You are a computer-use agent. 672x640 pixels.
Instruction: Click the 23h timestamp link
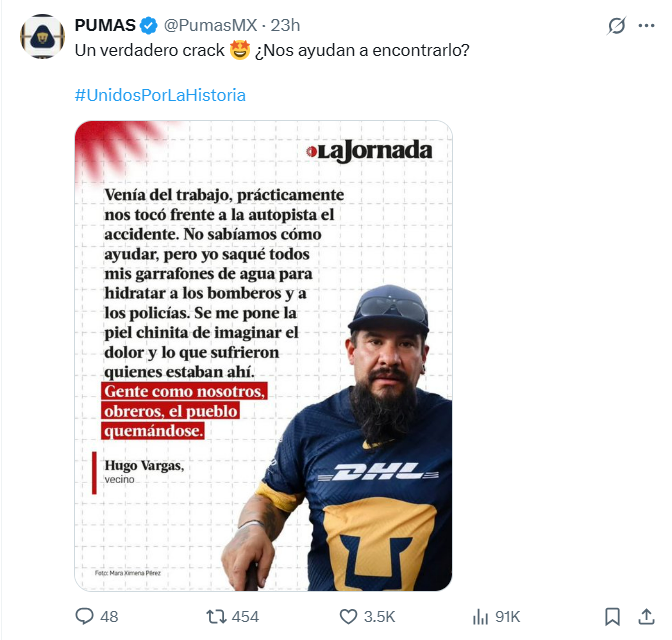[285, 25]
